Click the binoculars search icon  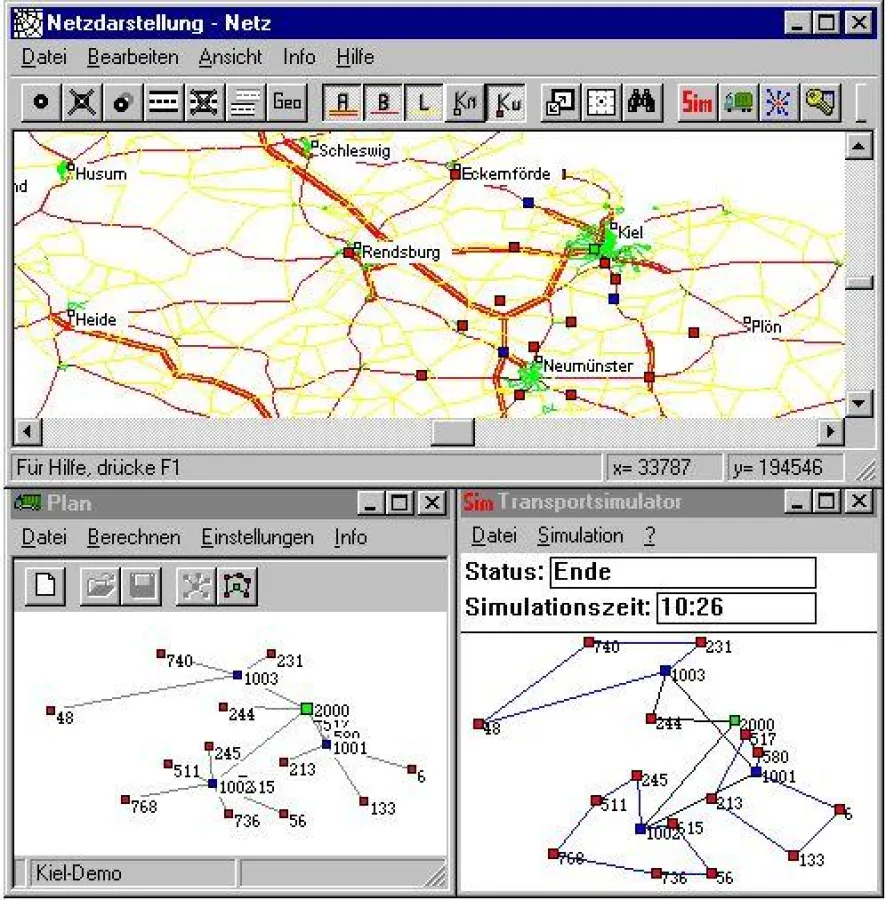point(645,100)
